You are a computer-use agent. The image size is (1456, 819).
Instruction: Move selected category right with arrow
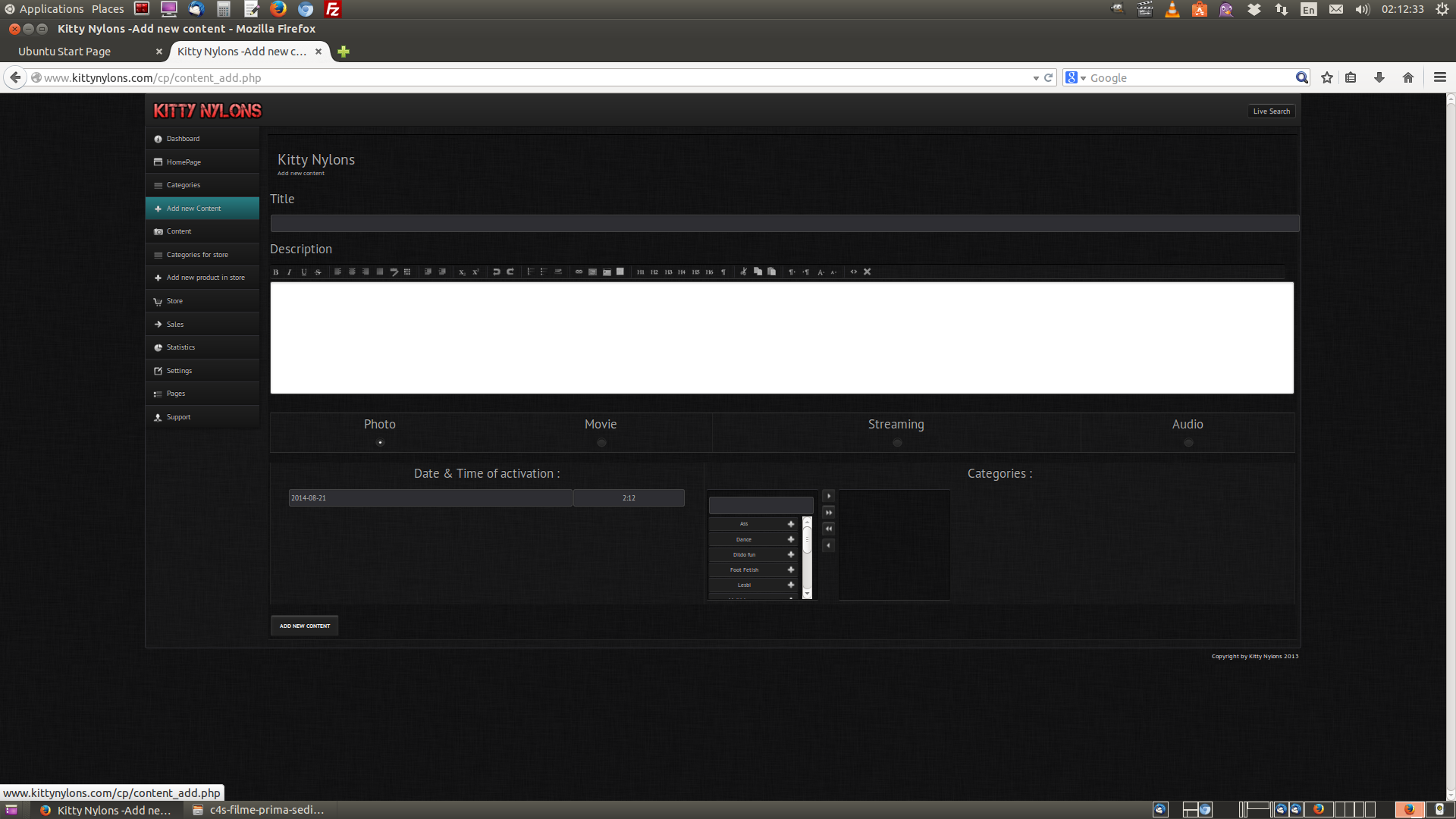tap(829, 496)
